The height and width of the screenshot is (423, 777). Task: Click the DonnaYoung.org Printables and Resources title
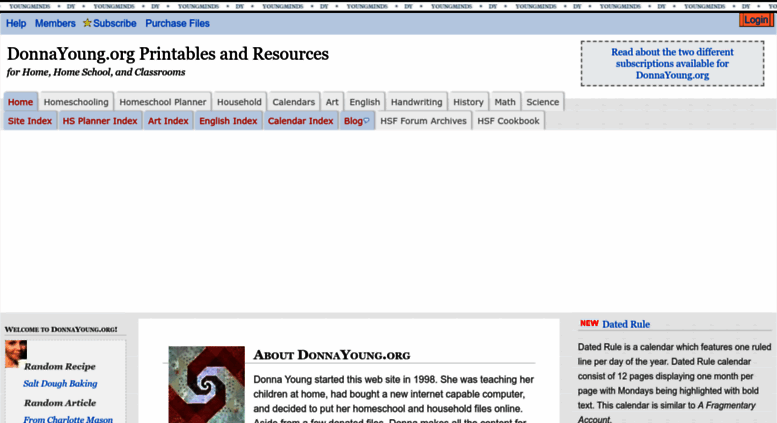click(167, 53)
